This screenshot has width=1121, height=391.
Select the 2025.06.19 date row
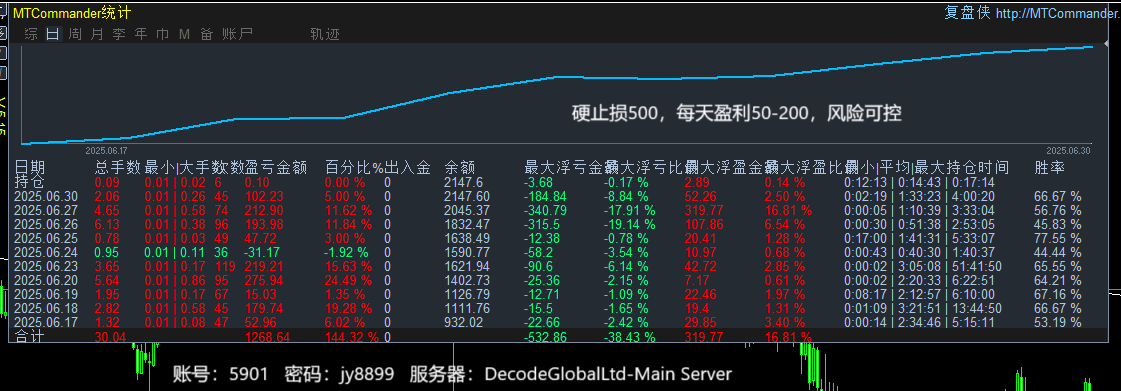[x=46, y=295]
